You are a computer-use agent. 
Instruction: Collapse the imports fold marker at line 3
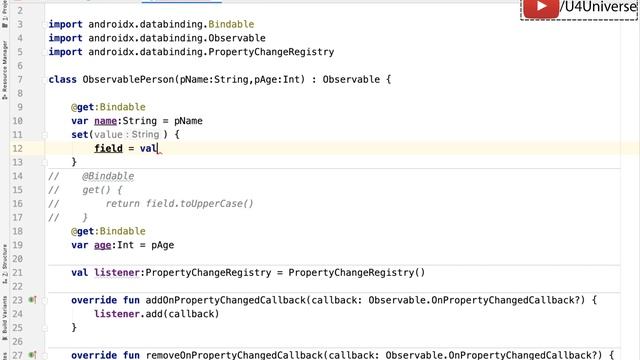tap(44, 24)
